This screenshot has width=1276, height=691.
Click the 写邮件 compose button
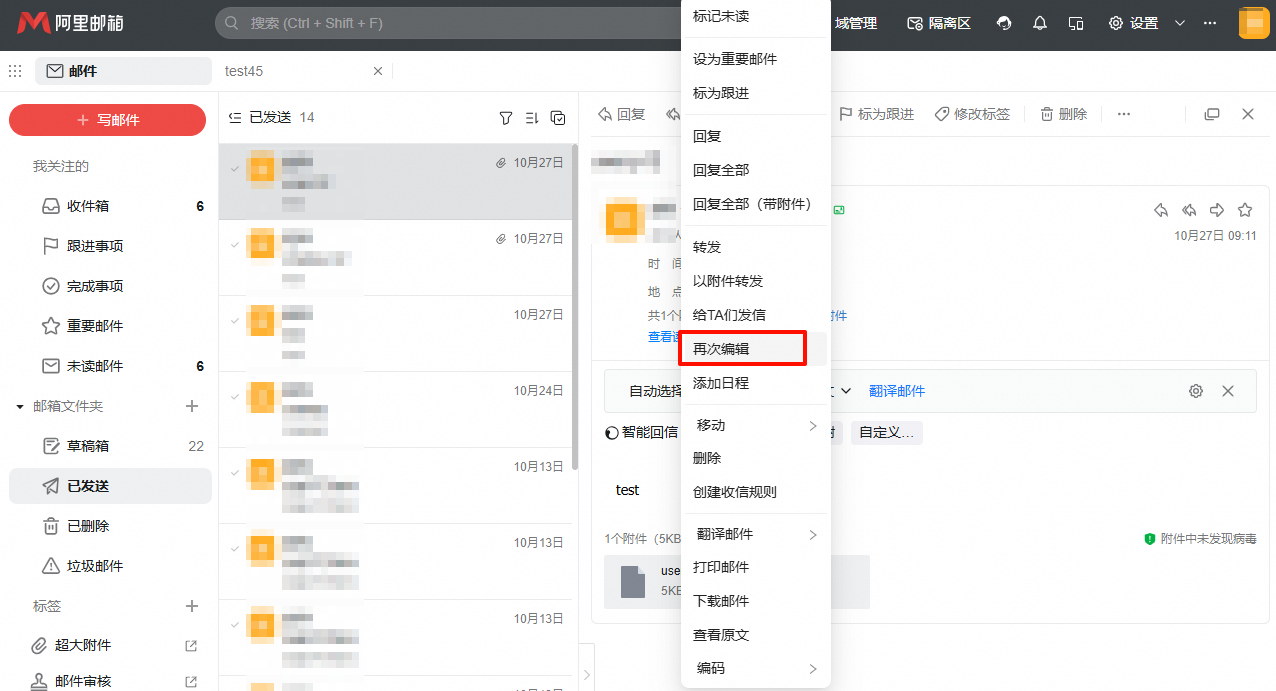point(108,120)
